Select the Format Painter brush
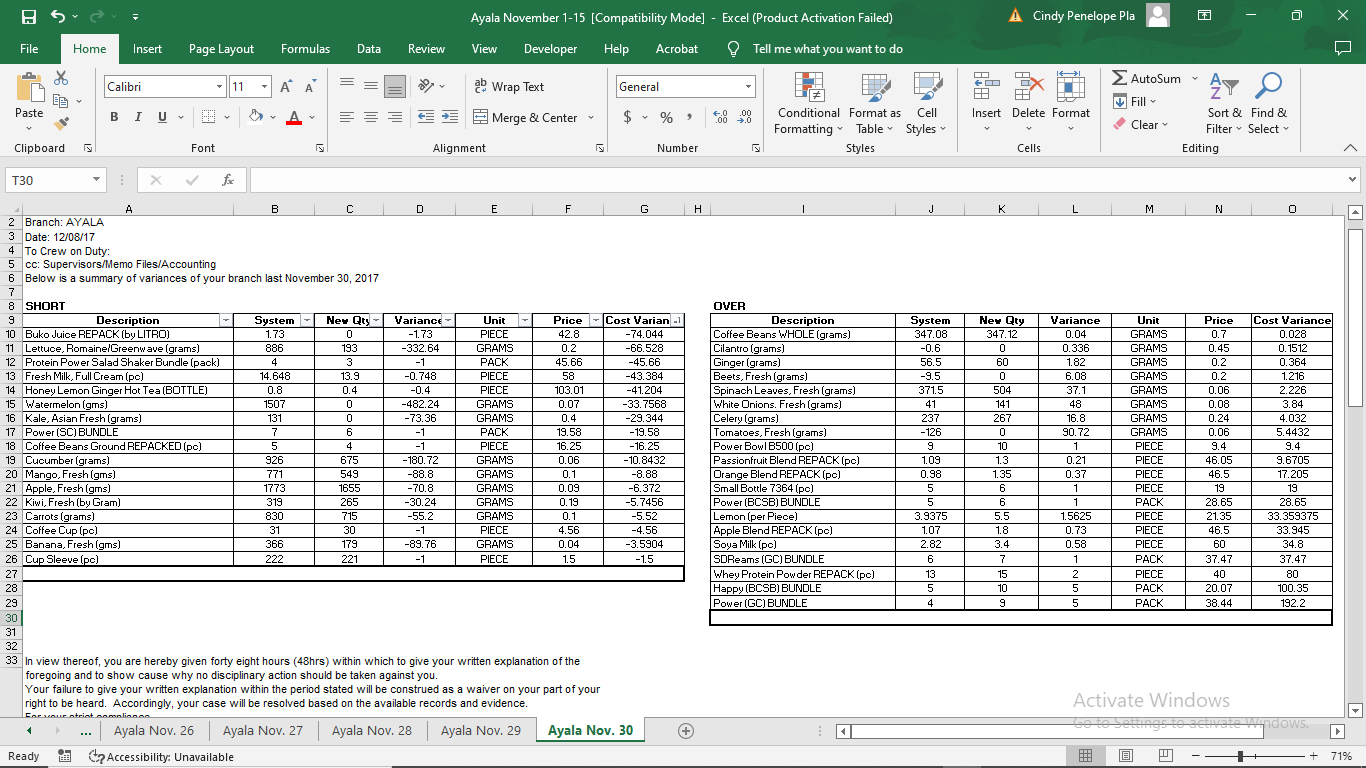This screenshot has width=1366, height=768. coord(61,124)
